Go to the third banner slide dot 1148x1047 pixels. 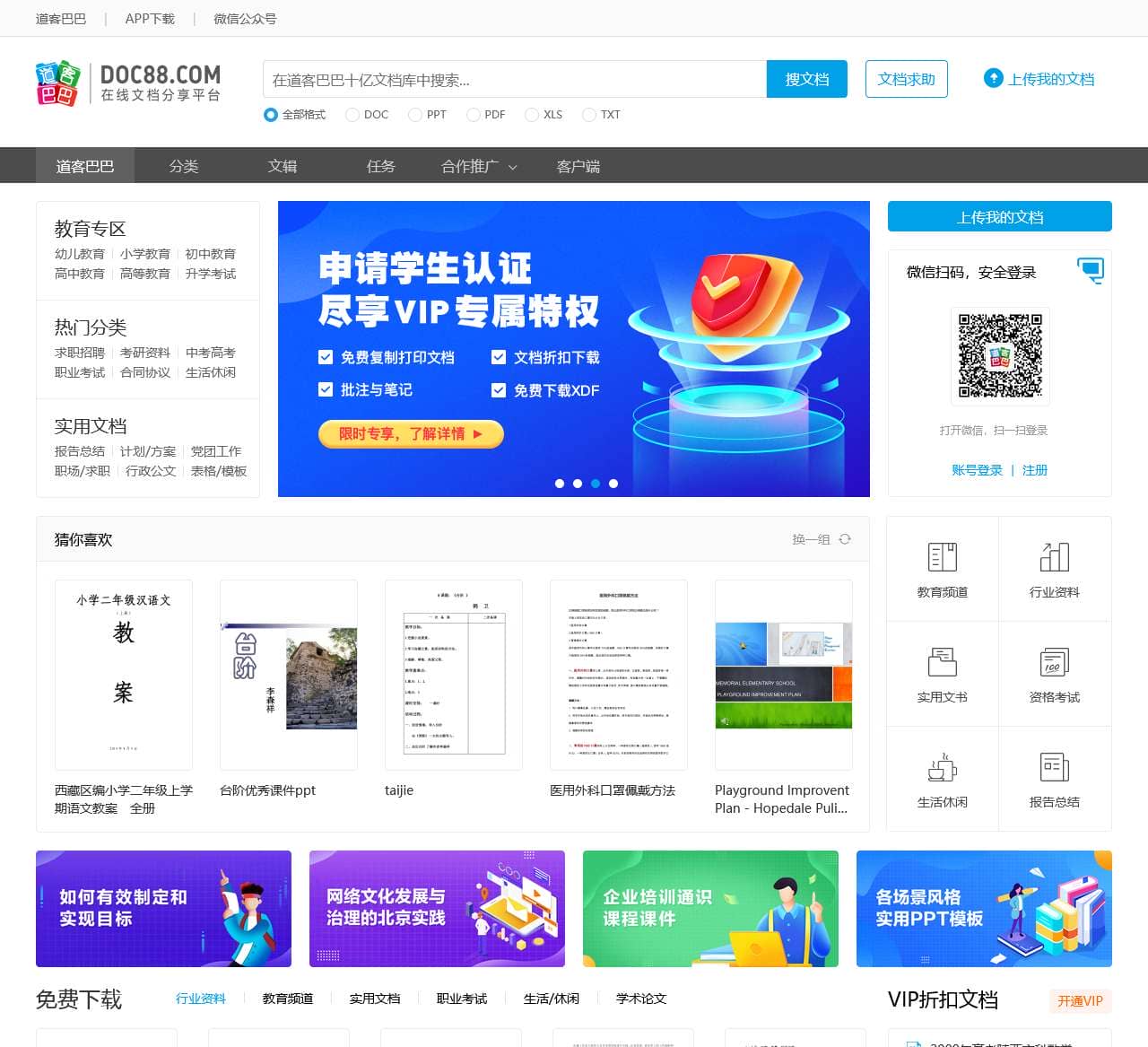[596, 484]
